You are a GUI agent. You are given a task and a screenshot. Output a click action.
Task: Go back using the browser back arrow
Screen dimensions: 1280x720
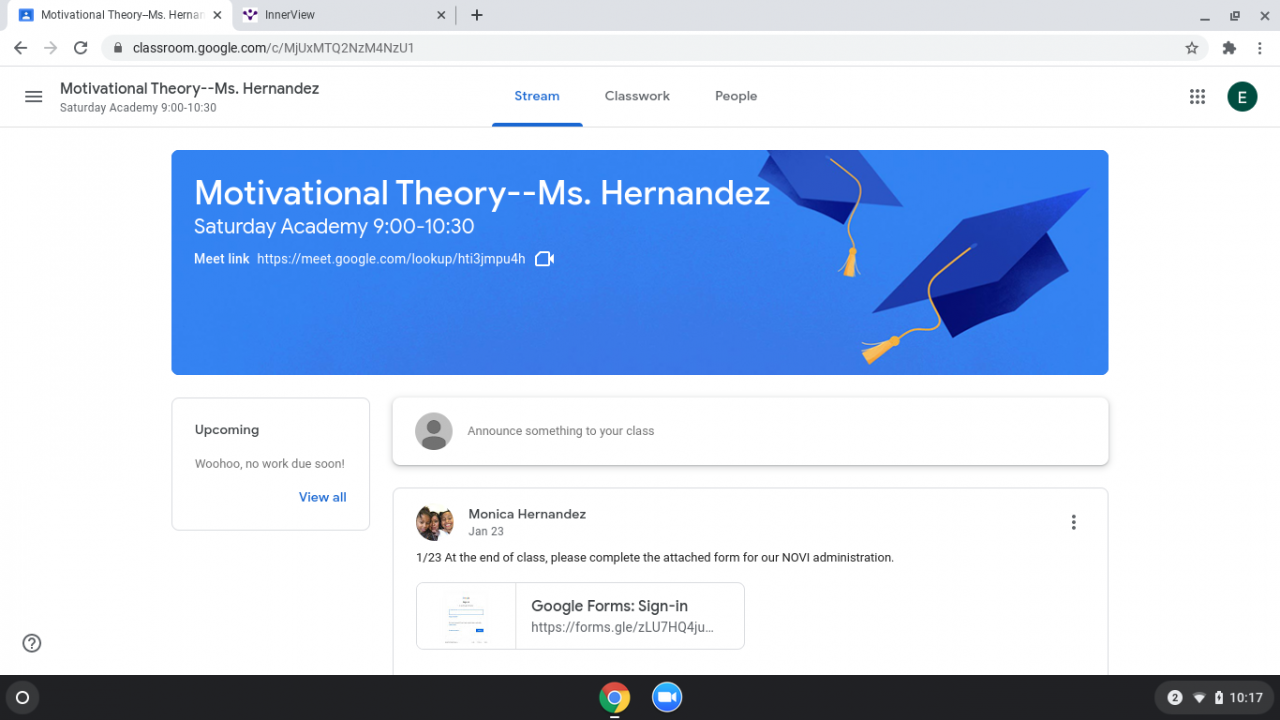20,48
